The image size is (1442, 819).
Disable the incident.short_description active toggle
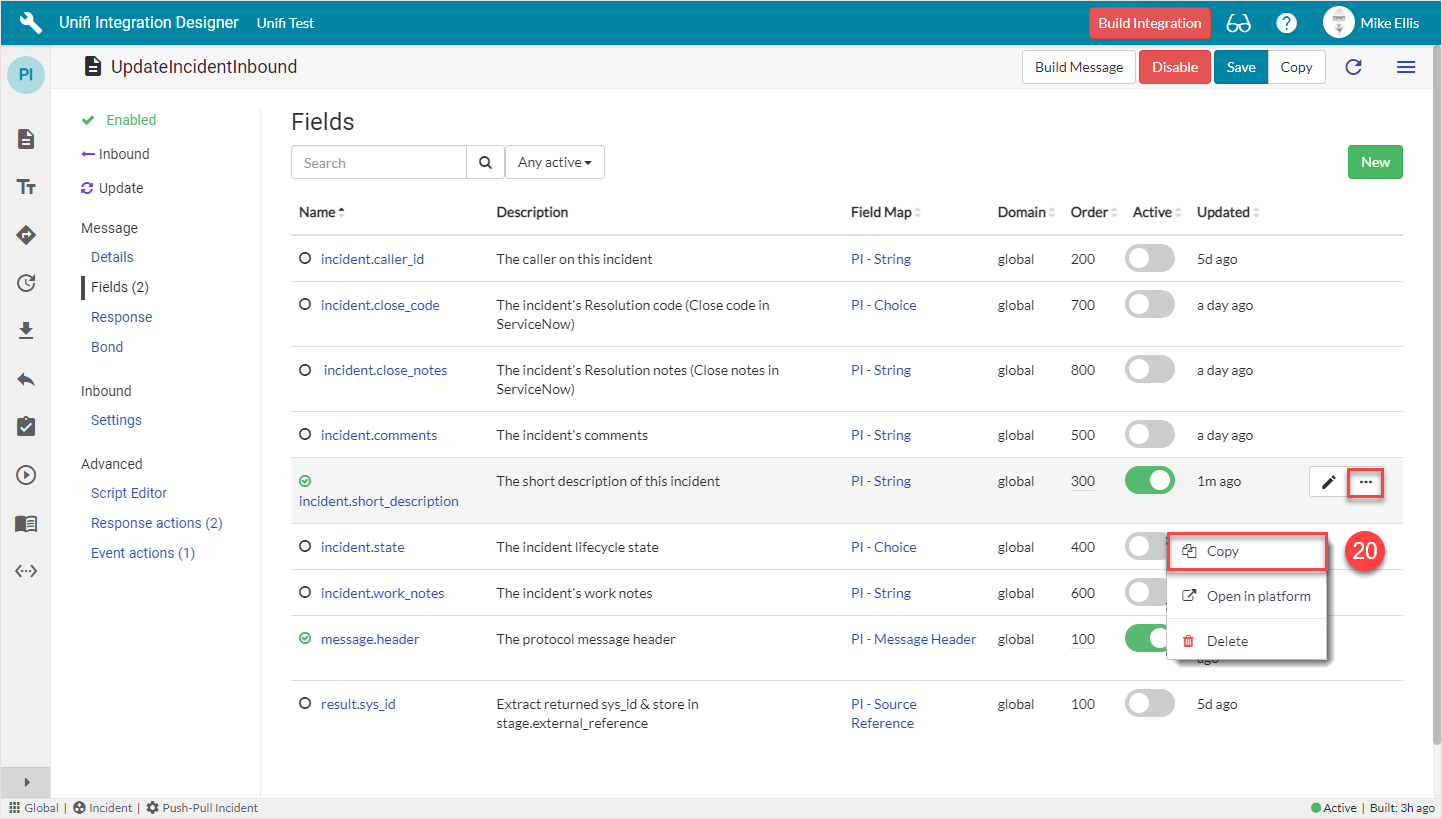coord(1150,481)
